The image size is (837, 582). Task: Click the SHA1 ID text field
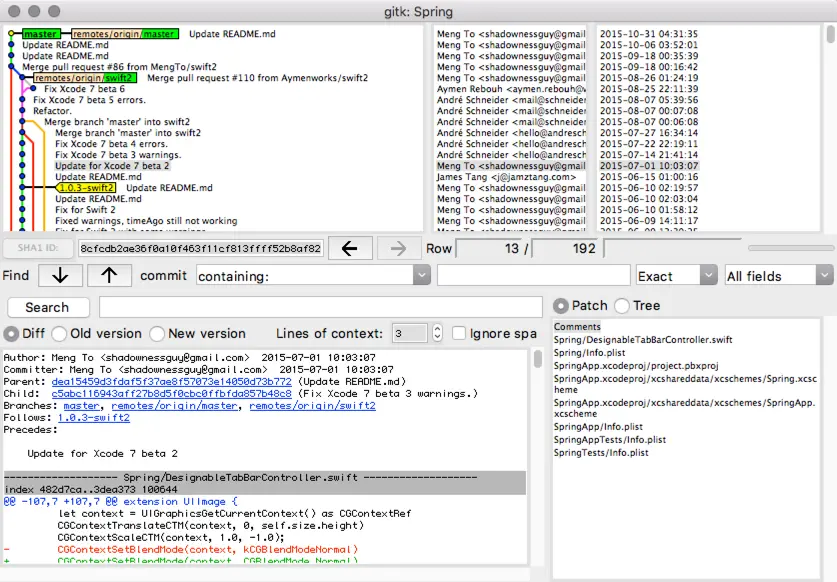200,248
